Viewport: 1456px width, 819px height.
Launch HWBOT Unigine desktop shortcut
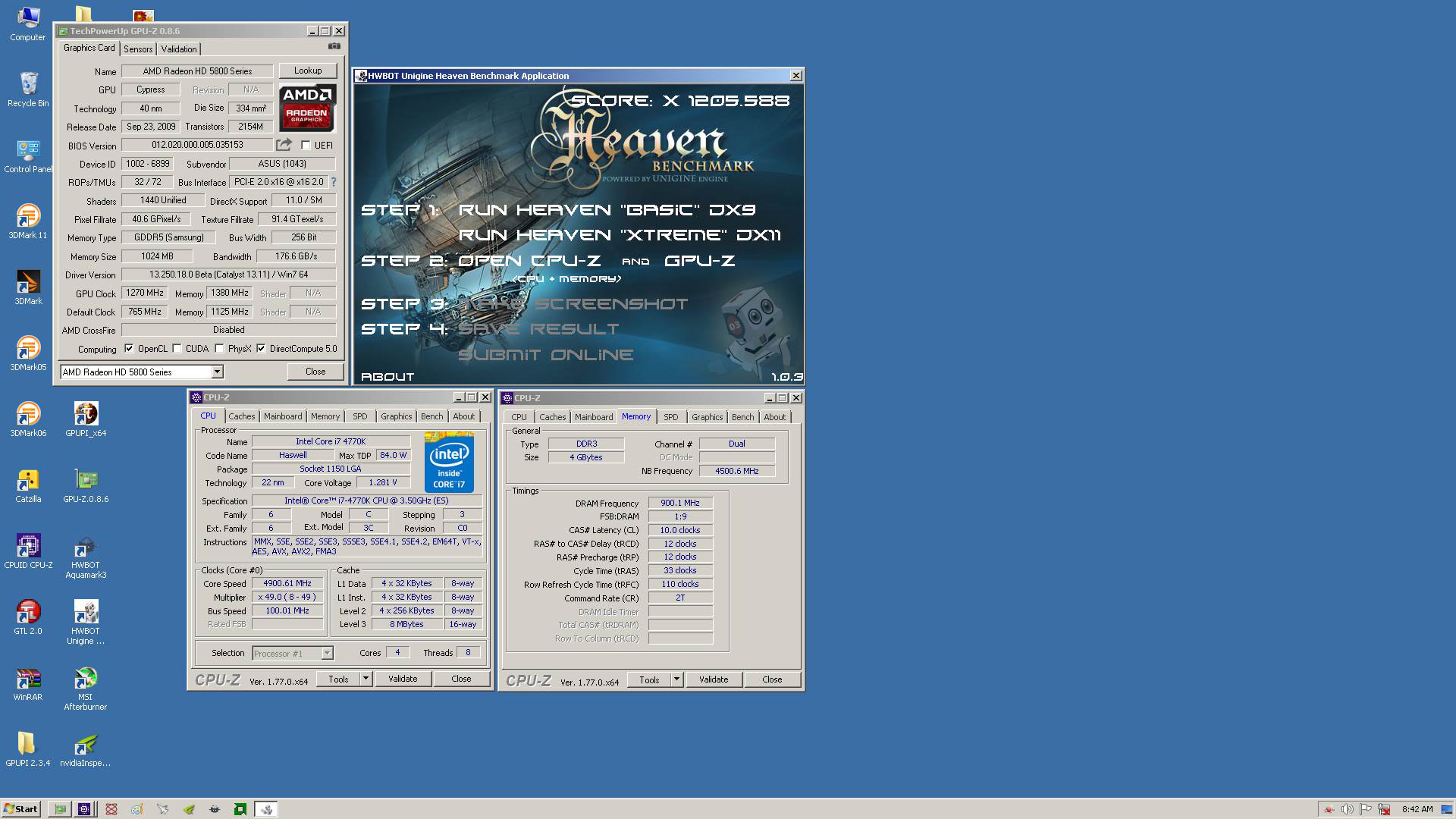tap(86, 623)
